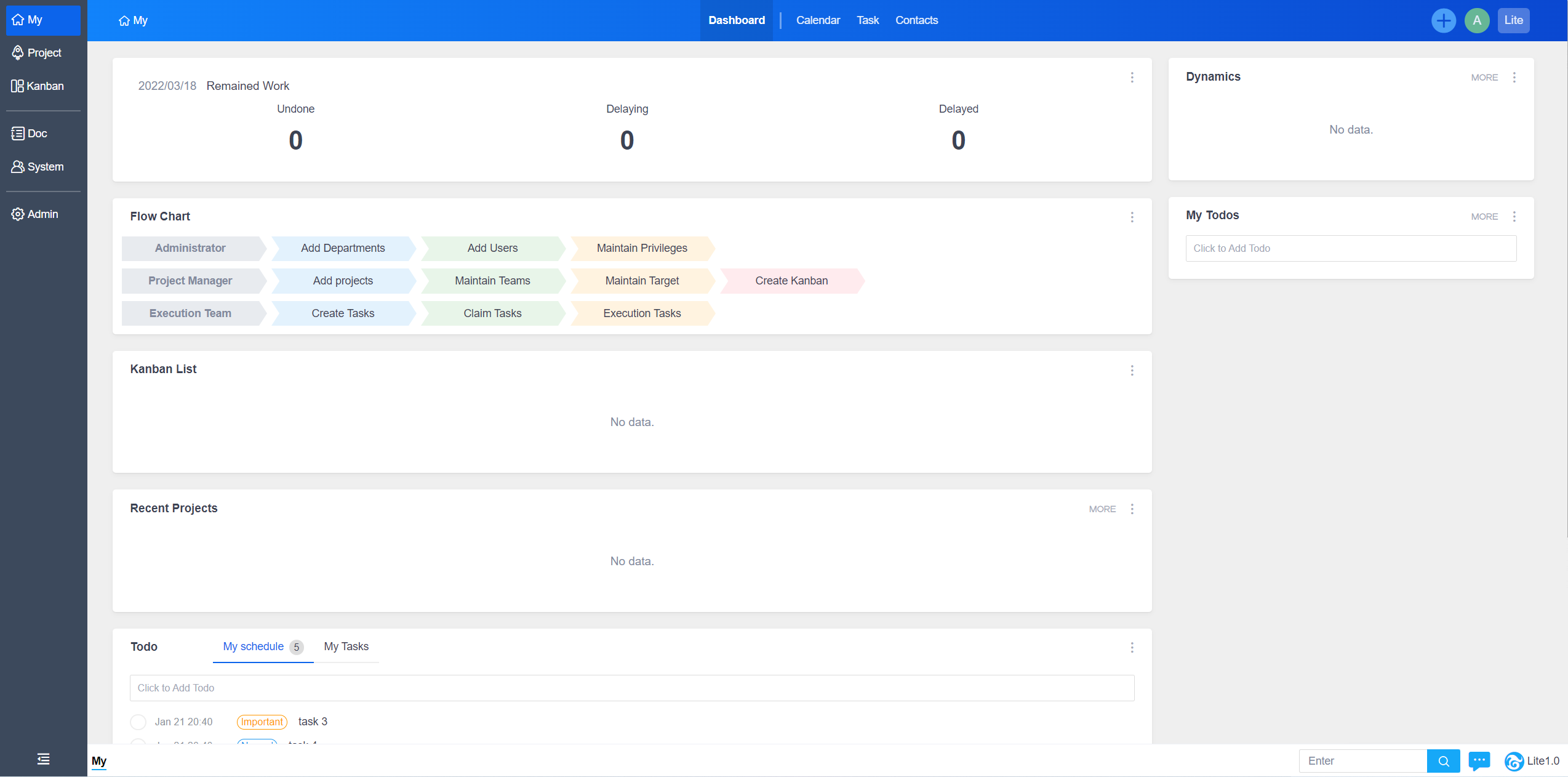Open the user avatar A menu
The height and width of the screenshot is (777, 1568).
tap(1477, 20)
